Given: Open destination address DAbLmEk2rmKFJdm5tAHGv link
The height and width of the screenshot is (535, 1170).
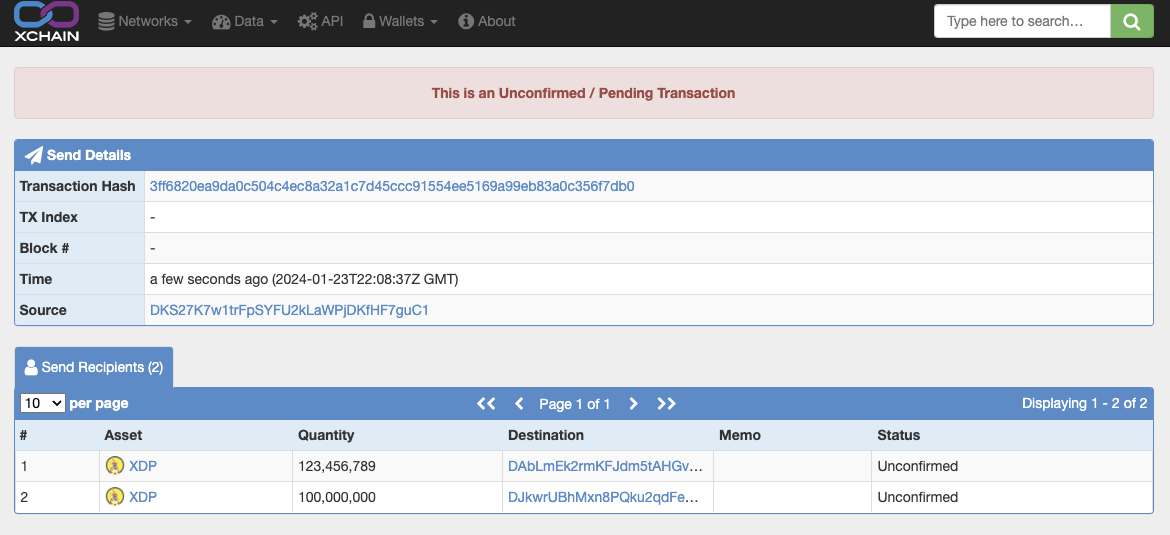Looking at the screenshot, I should [x=605, y=466].
